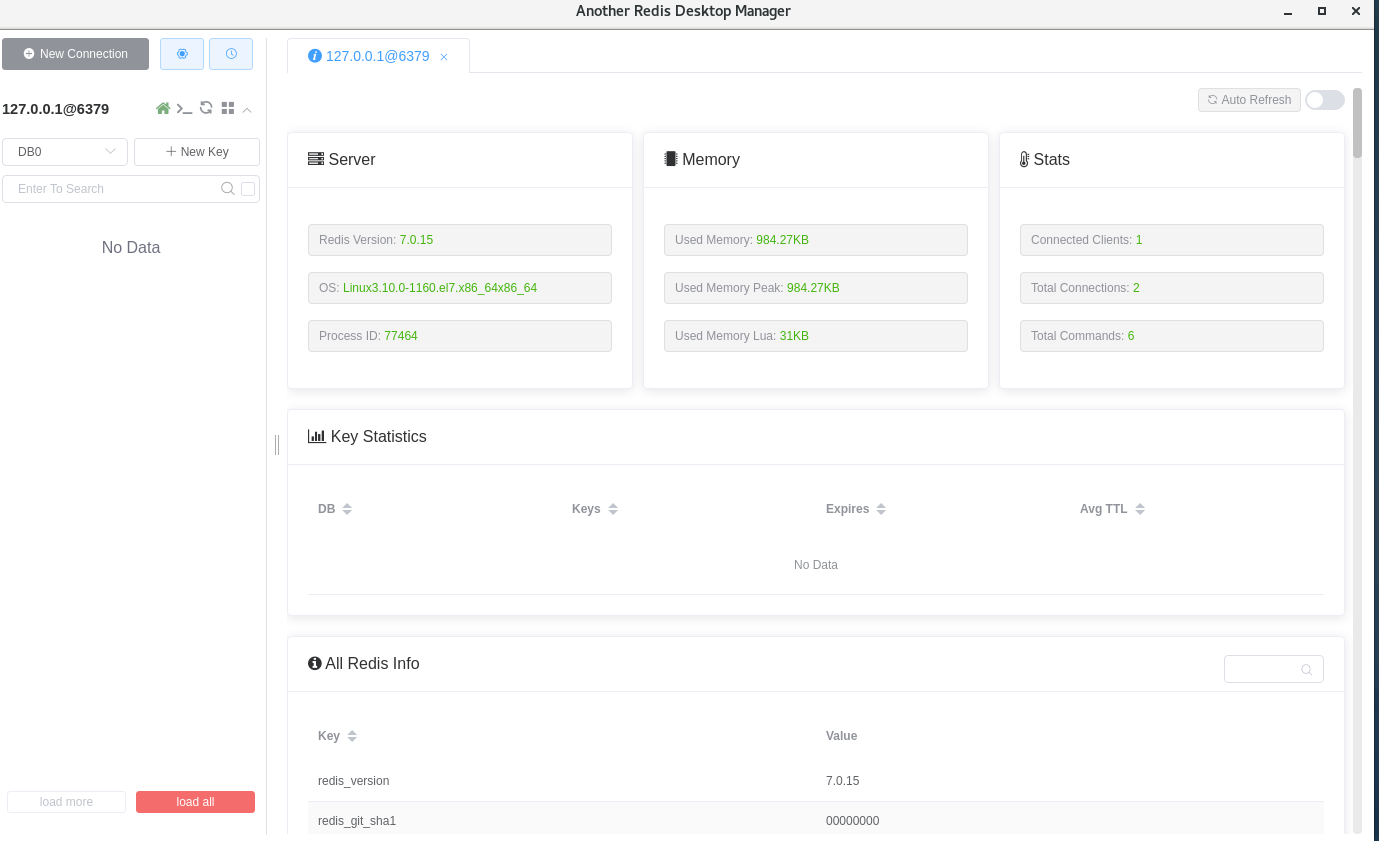The image size is (1379, 841).
Task: Open the connection grid menu icon
Action: [x=228, y=108]
